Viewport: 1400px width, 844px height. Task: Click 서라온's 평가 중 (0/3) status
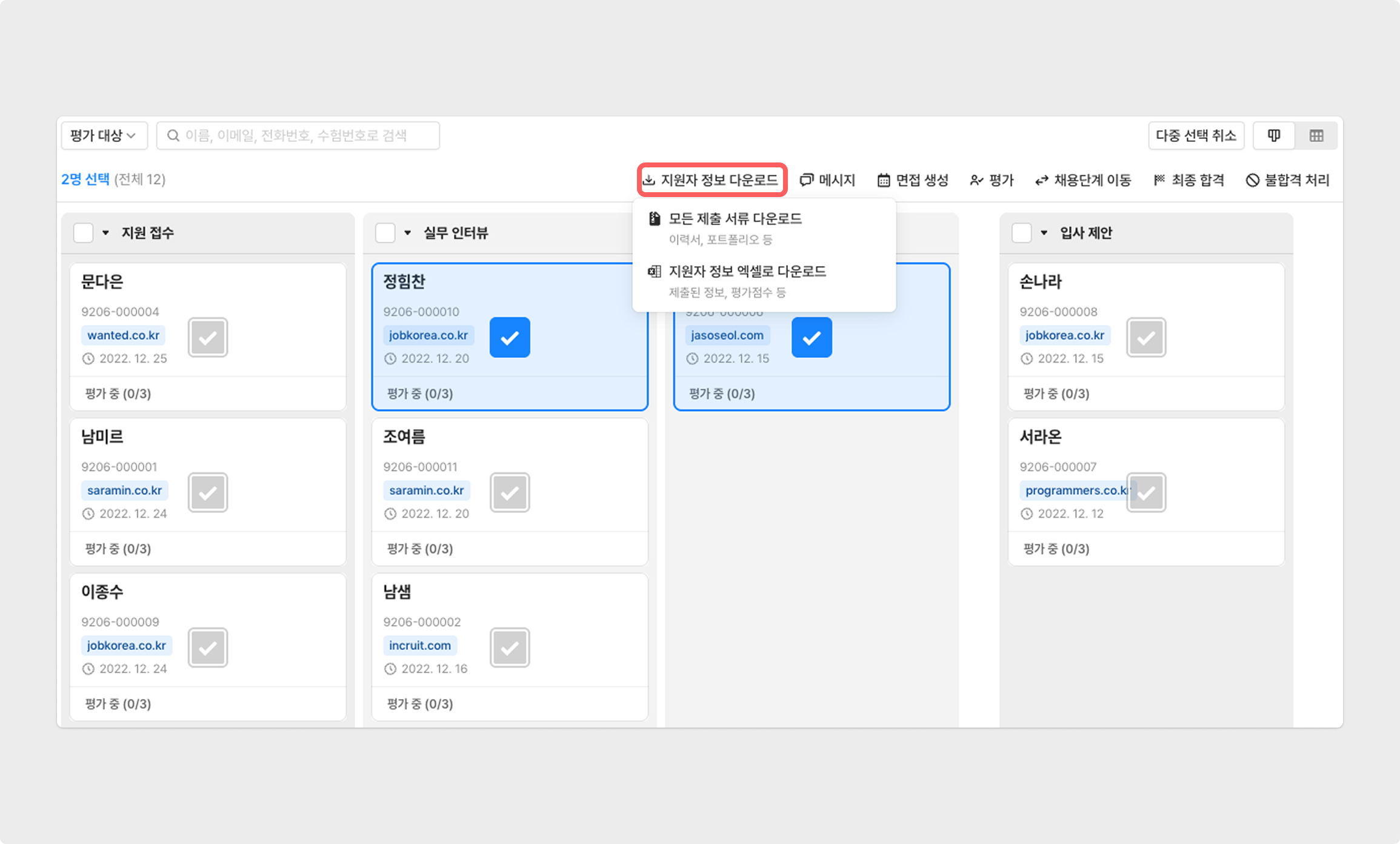(1056, 549)
